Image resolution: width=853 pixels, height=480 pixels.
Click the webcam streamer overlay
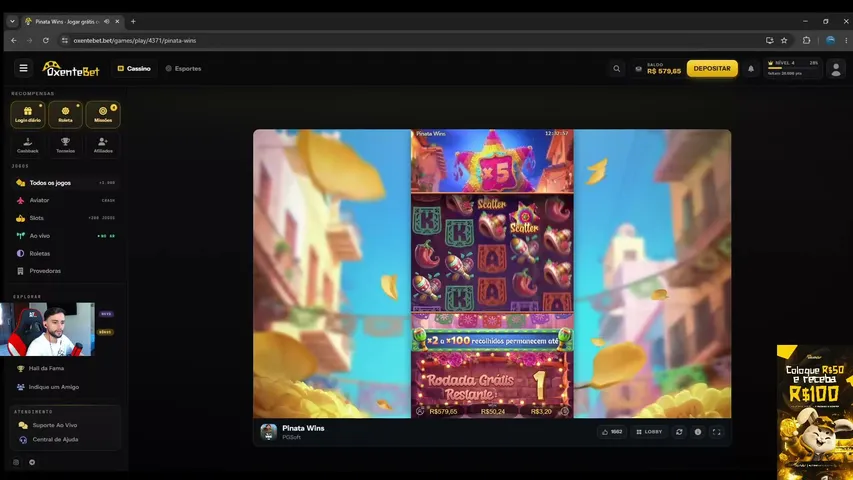point(47,329)
